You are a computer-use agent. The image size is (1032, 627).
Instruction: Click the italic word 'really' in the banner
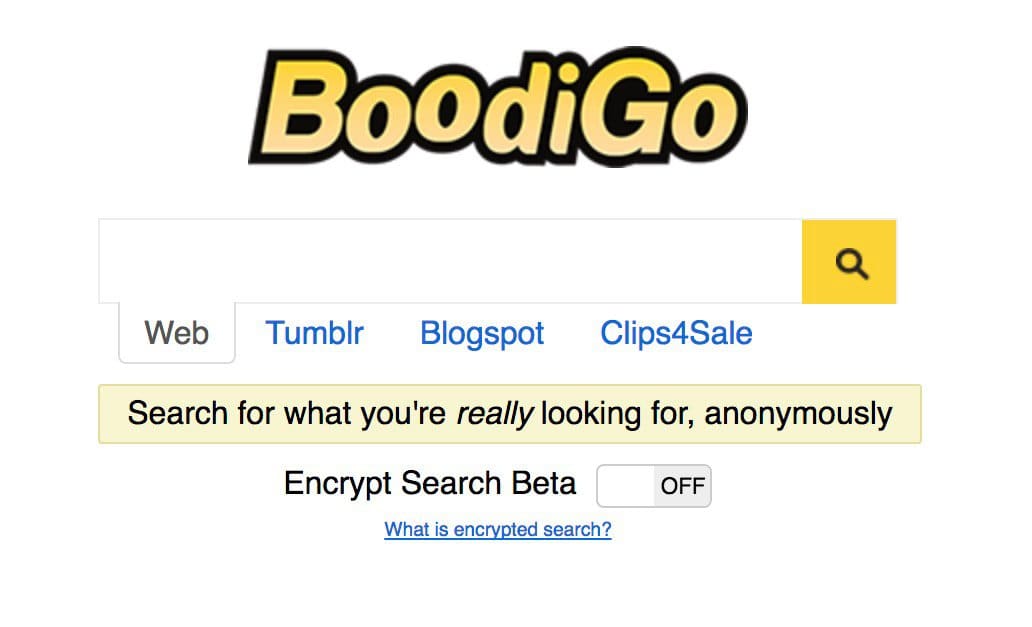494,413
